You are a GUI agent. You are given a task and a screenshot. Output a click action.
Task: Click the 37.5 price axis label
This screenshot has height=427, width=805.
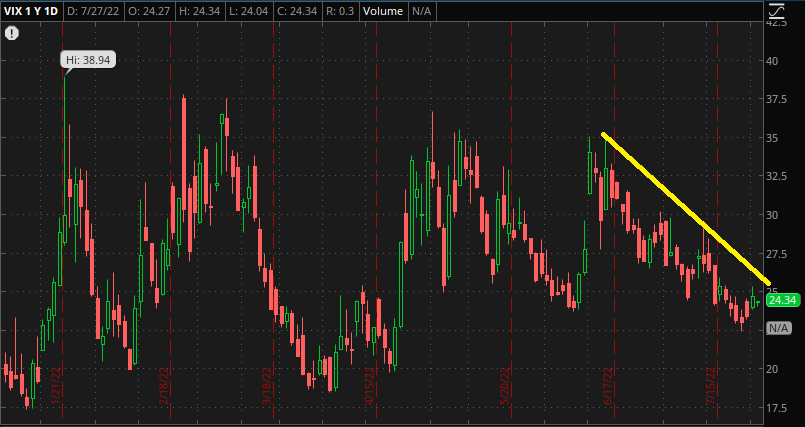[x=776, y=99]
